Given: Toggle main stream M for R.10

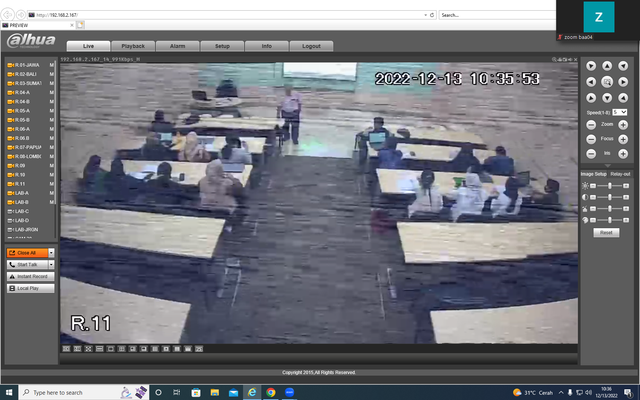Looking at the screenshot, I should coord(52,175).
